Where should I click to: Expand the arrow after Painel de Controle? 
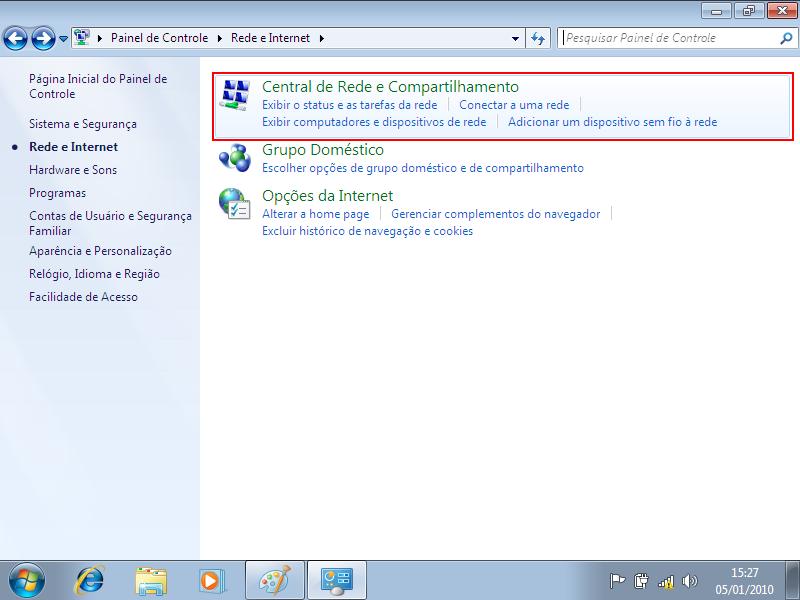coord(218,38)
